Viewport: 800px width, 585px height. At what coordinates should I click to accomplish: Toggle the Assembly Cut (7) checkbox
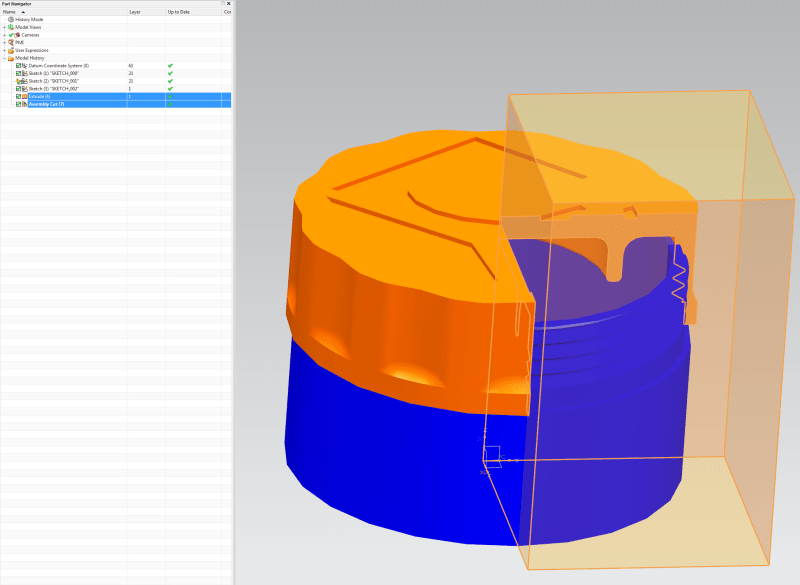click(x=18, y=104)
